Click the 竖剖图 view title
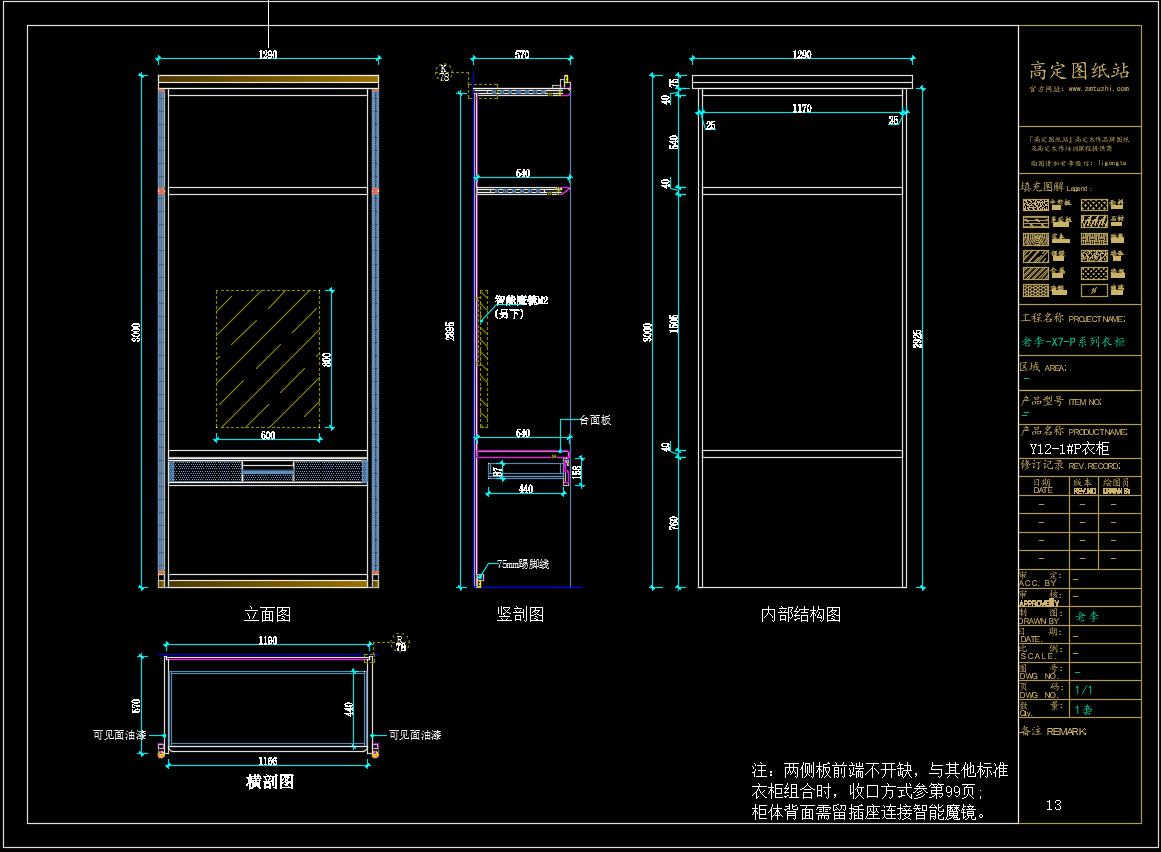1161x852 pixels. point(520,614)
